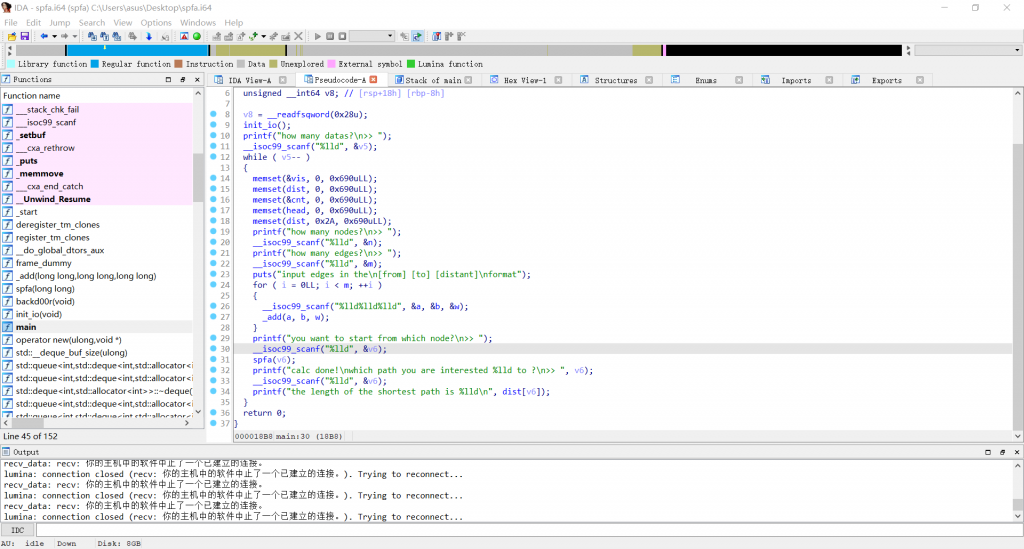Switch to the Imports tab

pos(796,80)
